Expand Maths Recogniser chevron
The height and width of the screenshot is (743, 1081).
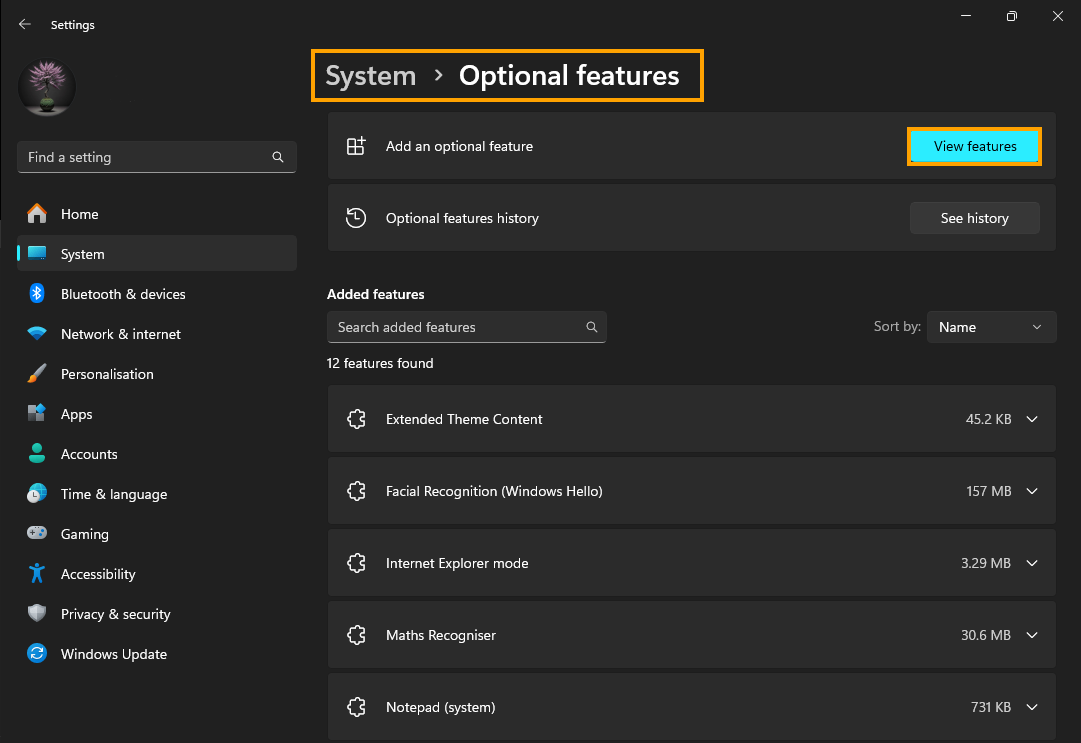1032,635
